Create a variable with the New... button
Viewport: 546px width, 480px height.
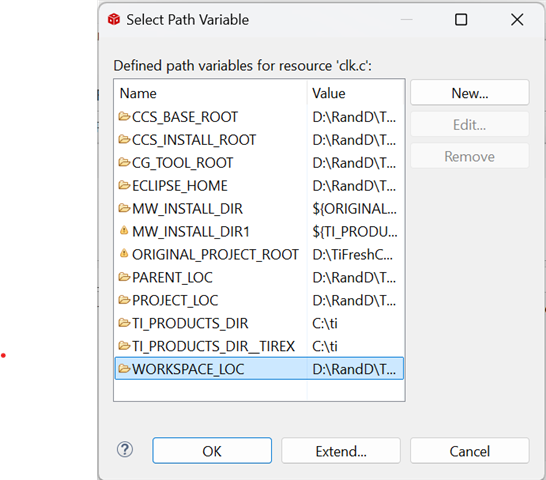(470, 93)
